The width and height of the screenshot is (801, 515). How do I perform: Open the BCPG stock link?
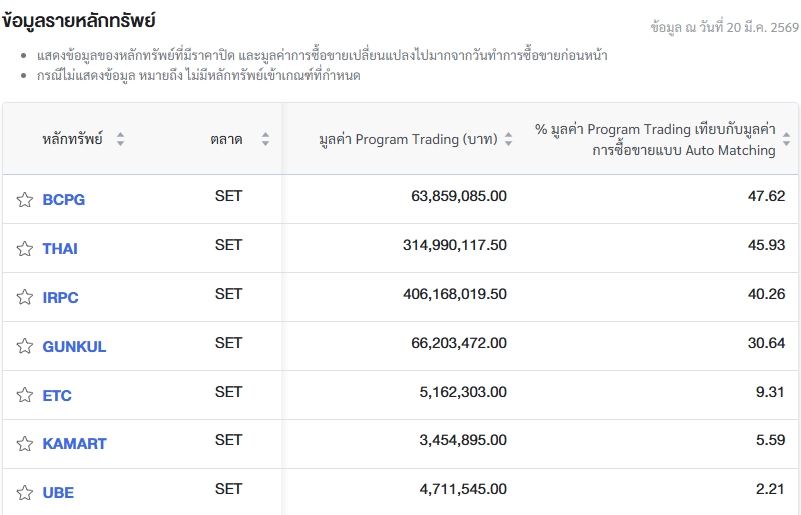click(x=64, y=200)
